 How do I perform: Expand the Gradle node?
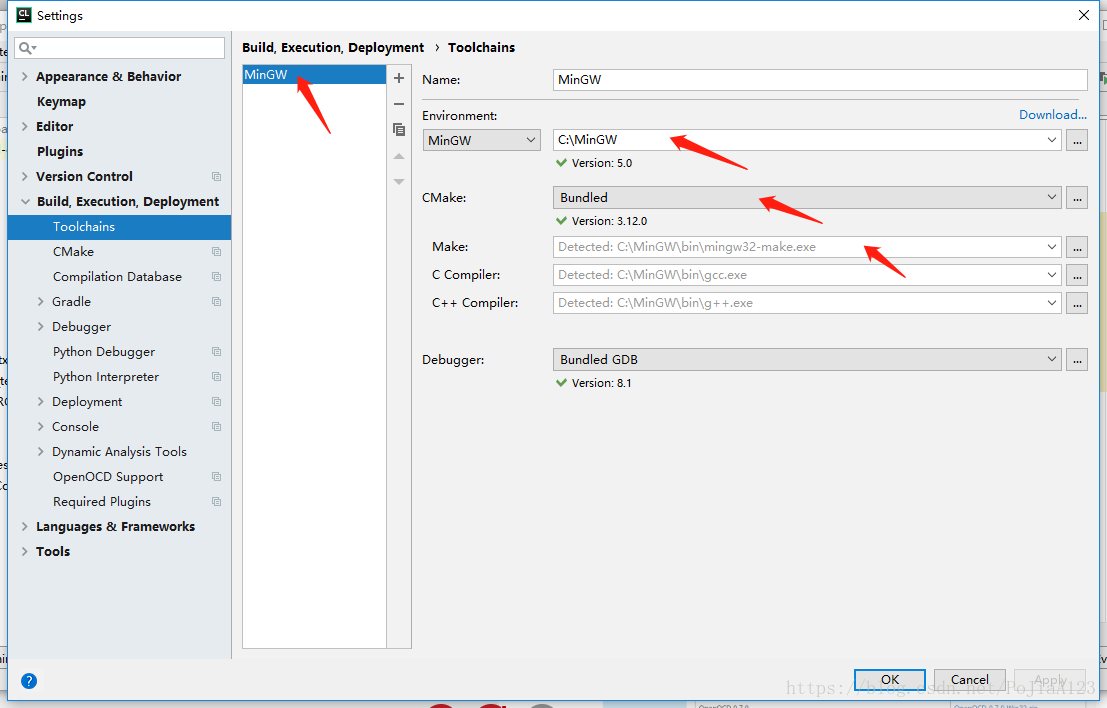[x=40, y=301]
